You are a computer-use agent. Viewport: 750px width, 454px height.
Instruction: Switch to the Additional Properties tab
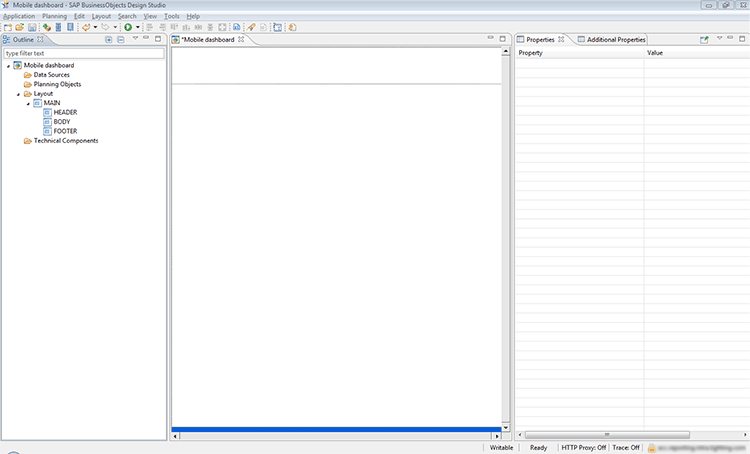point(611,40)
